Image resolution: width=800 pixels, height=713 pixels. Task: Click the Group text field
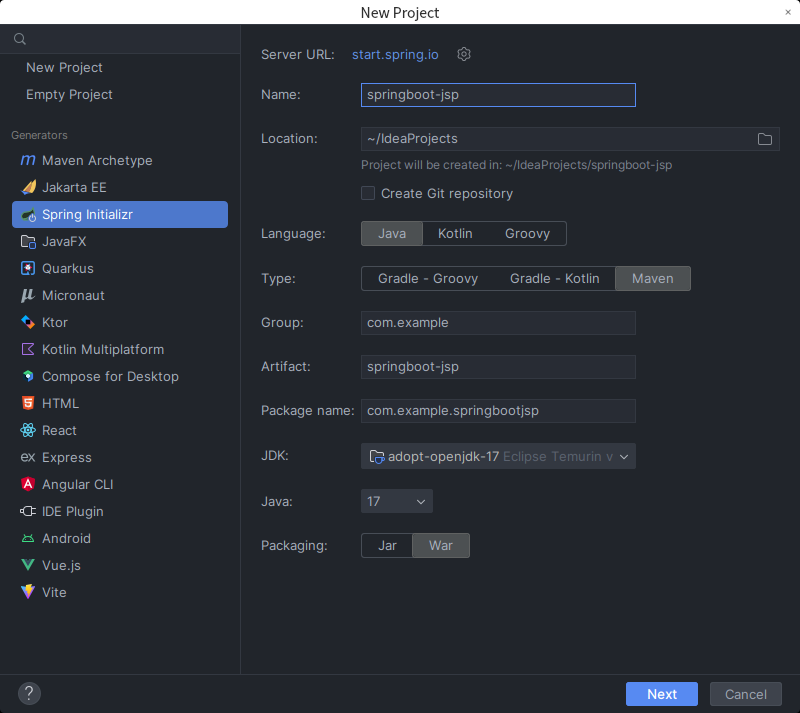[498, 323]
